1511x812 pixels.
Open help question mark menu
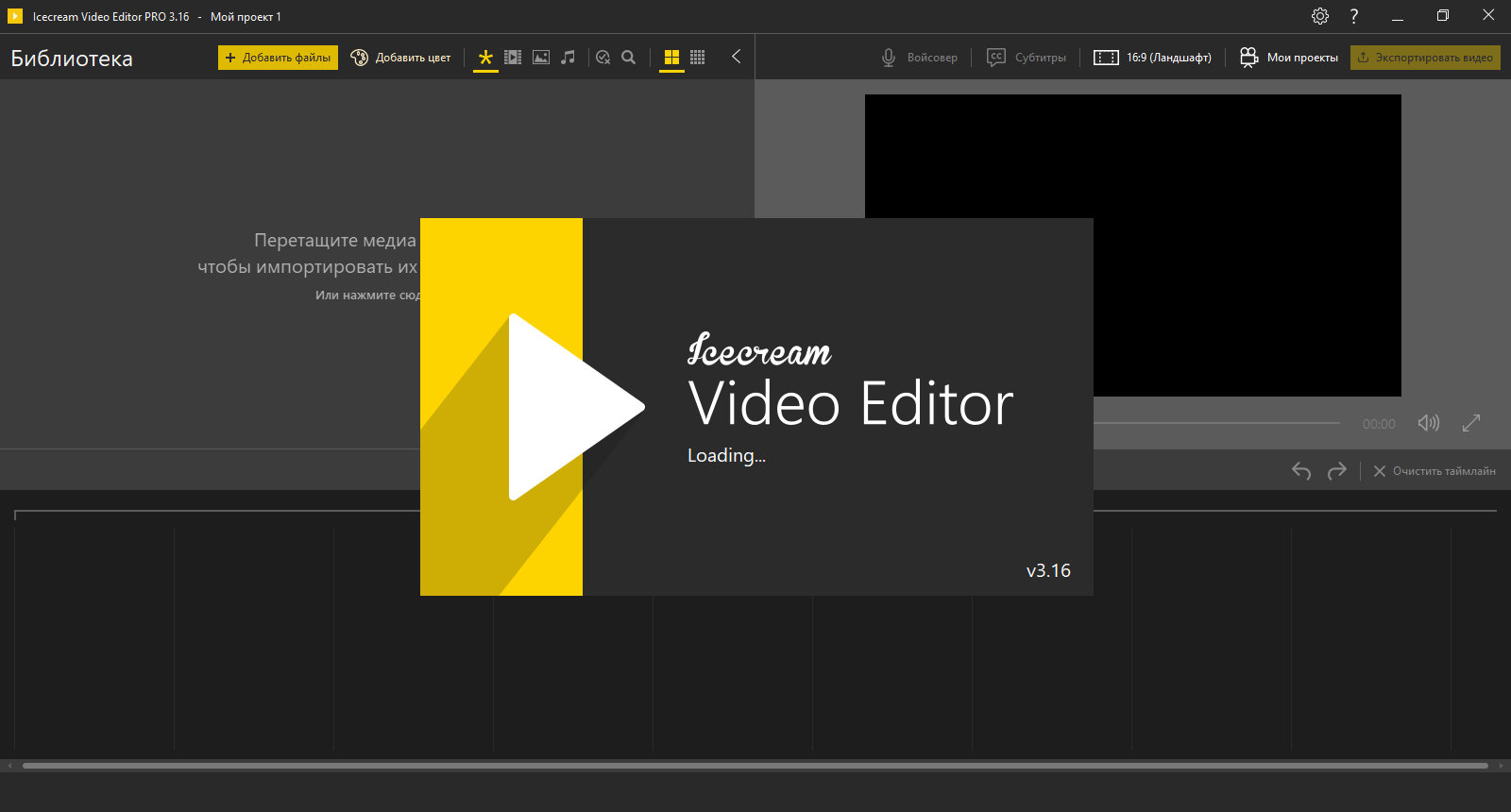(1354, 16)
